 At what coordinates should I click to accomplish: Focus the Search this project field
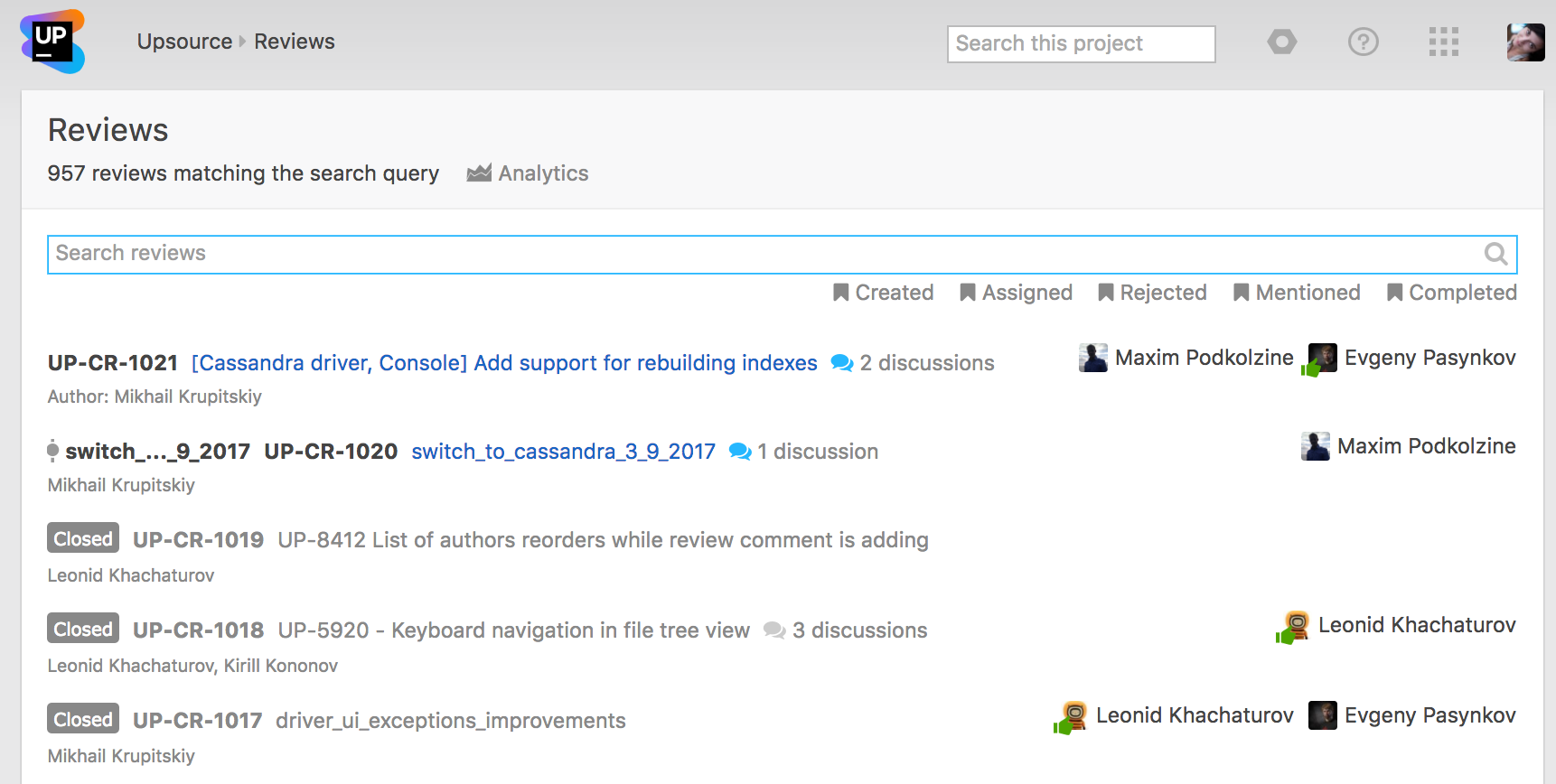(x=1081, y=43)
